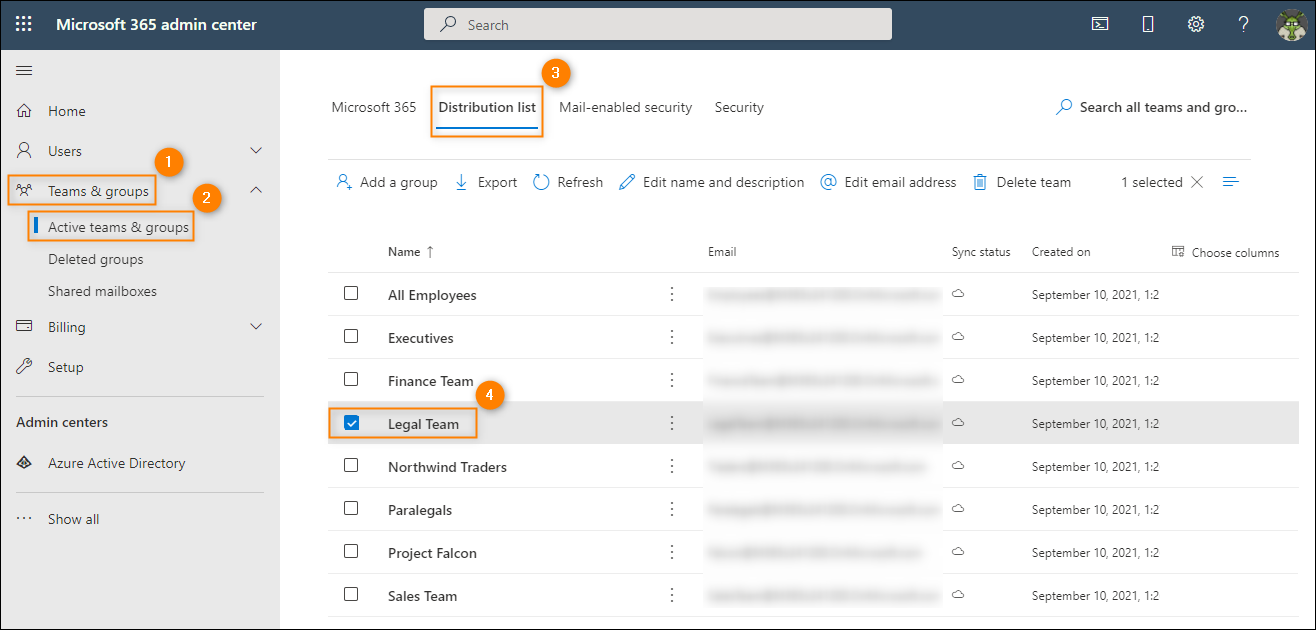This screenshot has width=1316, height=630.
Task: Open the app launcher waffle icon
Action: point(24,24)
